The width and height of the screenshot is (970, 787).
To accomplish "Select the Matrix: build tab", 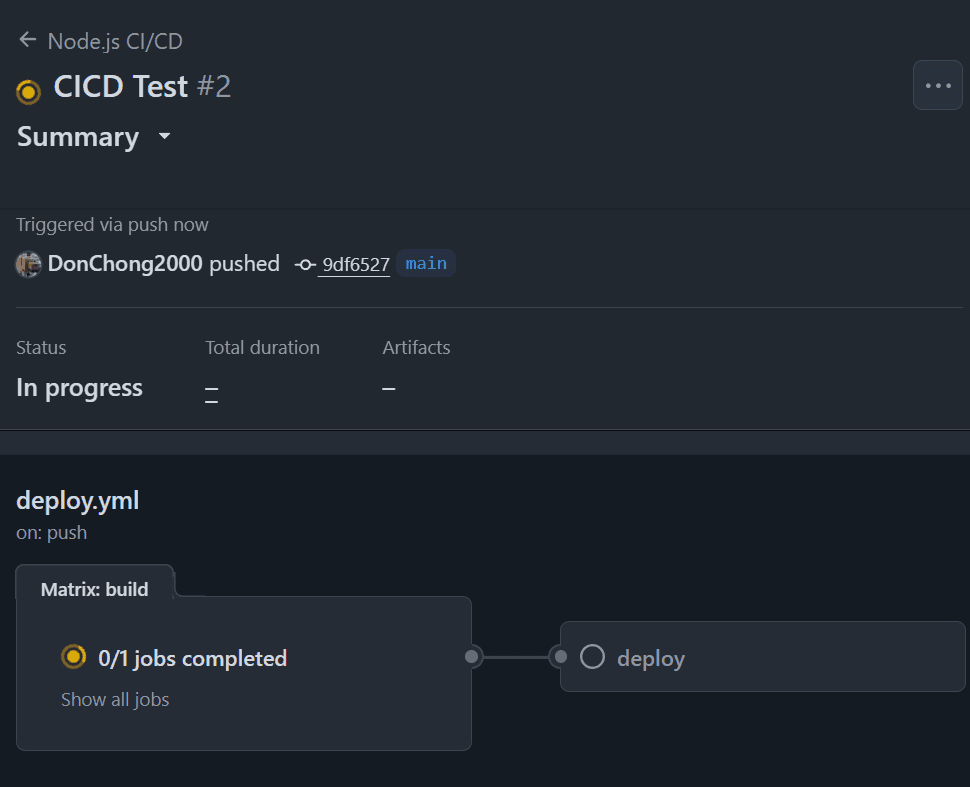I will (95, 589).
